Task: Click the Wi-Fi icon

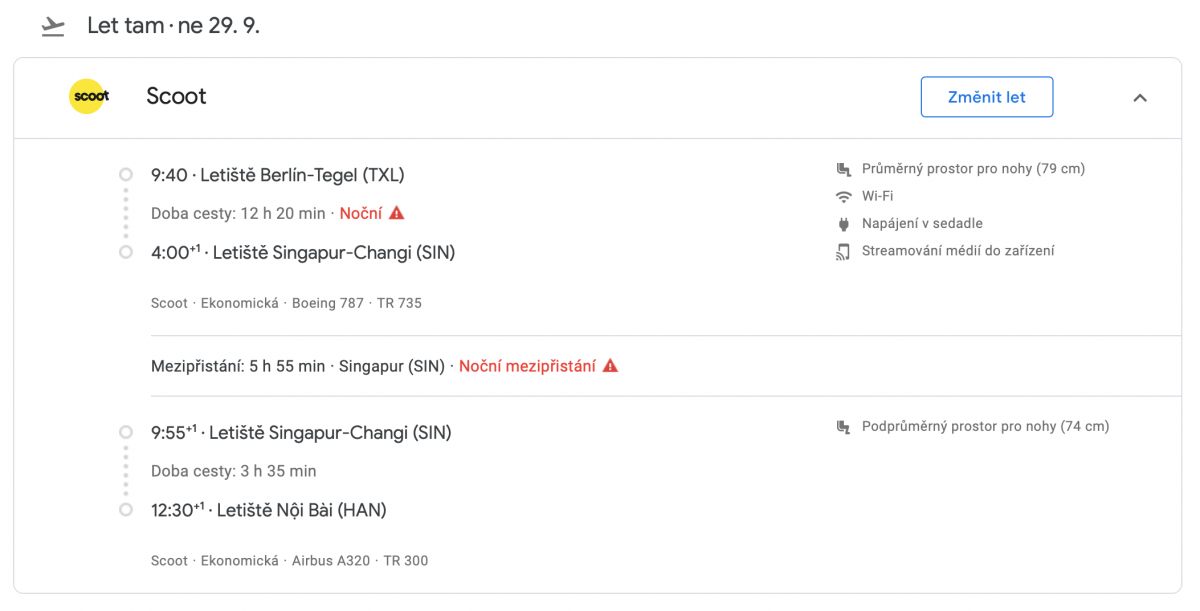Action: coord(844,196)
